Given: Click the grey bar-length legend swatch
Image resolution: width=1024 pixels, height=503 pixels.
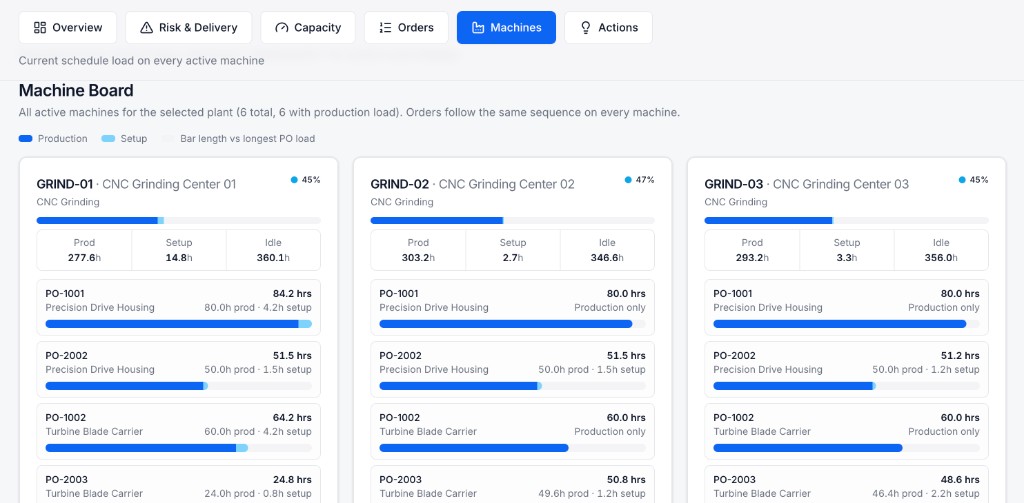Looking at the screenshot, I should click(168, 138).
